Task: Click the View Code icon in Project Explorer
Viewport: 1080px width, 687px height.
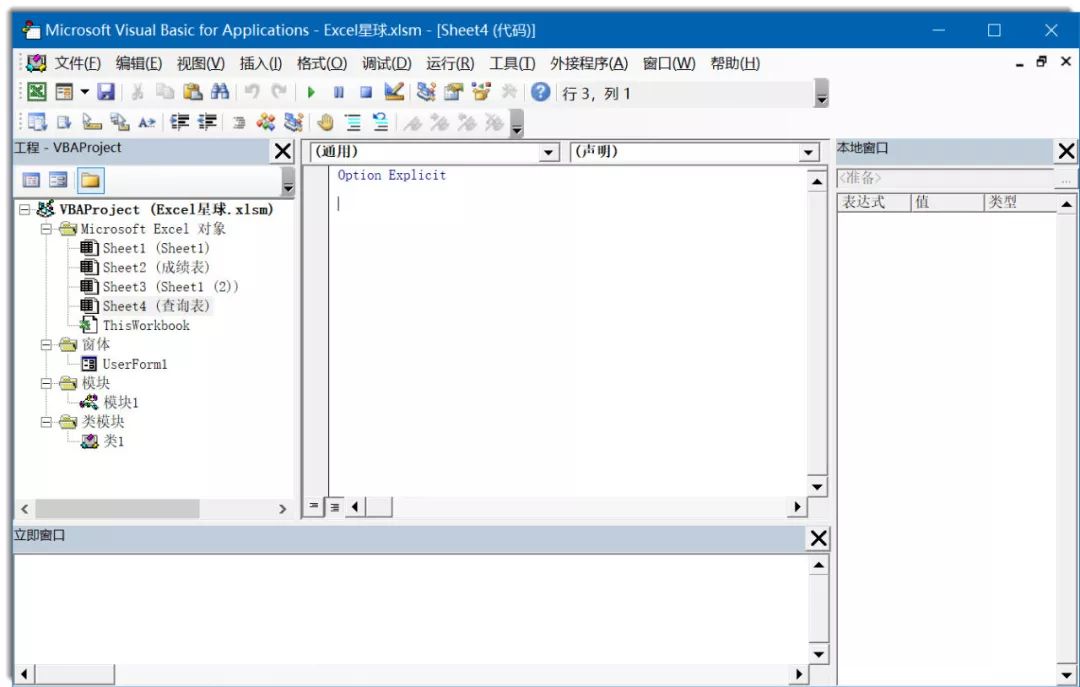Action: [x=34, y=180]
